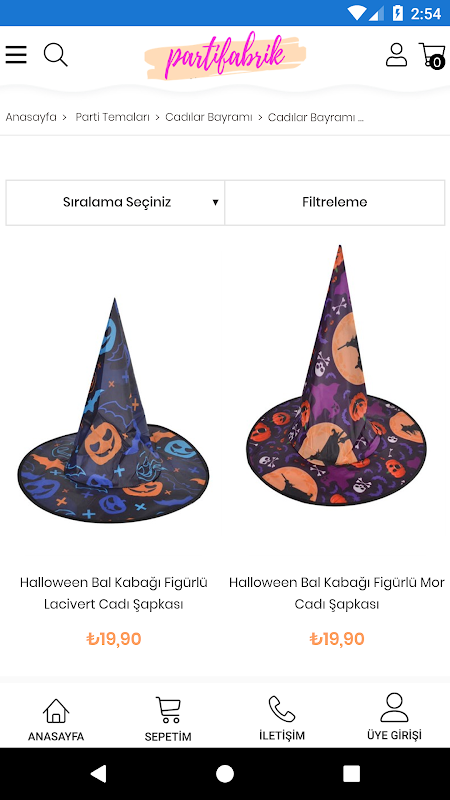This screenshot has height=800, width=450.
Task: Click the sorting dropdown arrow
Action: 215,203
